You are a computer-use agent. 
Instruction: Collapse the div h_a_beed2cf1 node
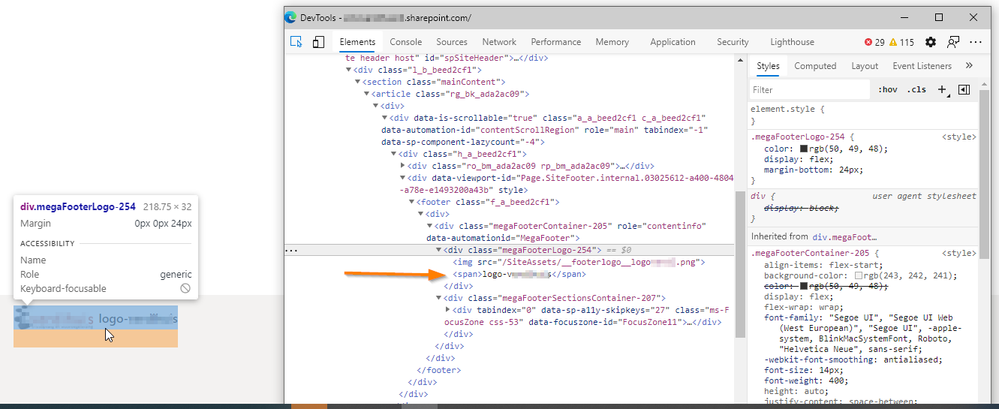point(393,154)
